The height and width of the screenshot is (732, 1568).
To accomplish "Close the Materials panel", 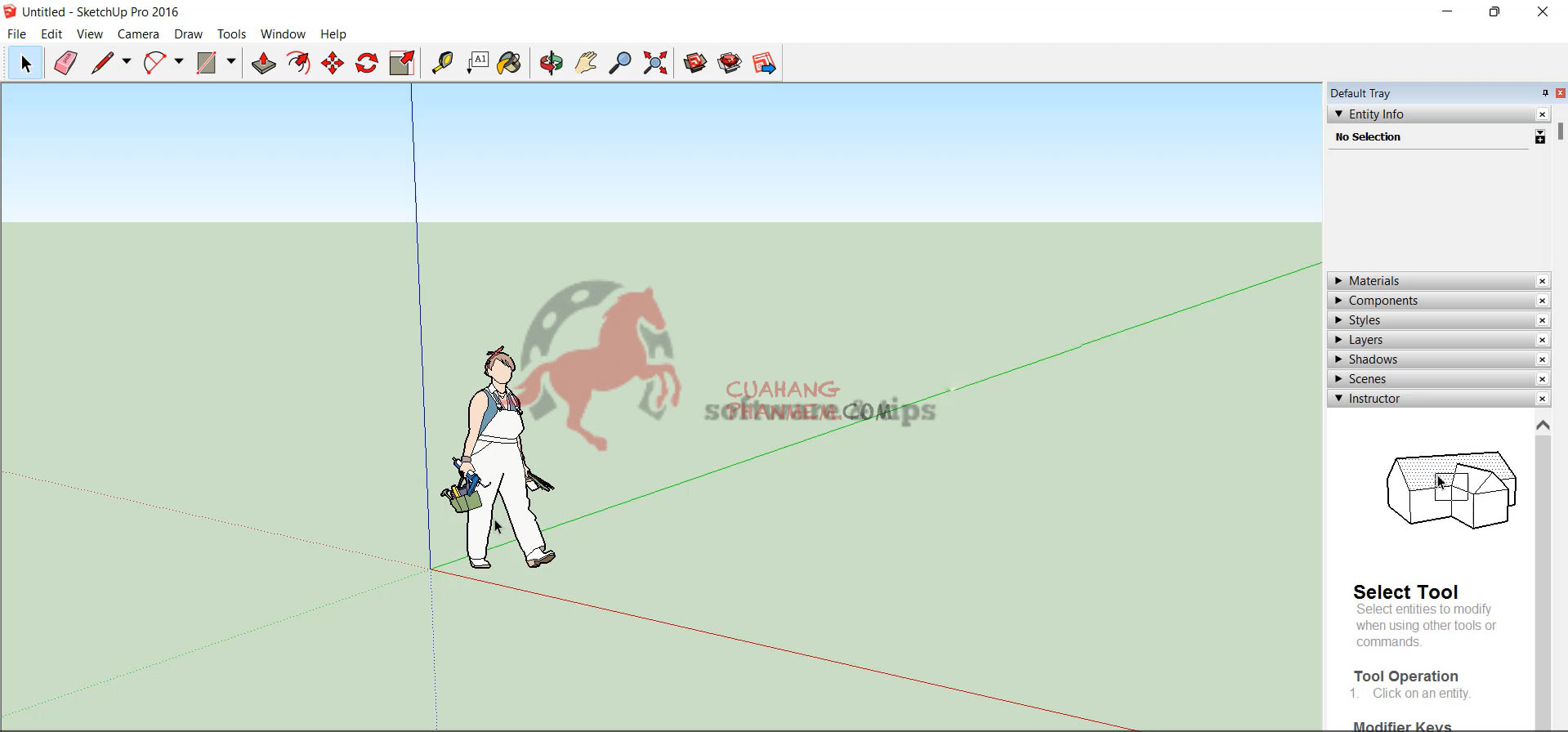I will click(1542, 281).
